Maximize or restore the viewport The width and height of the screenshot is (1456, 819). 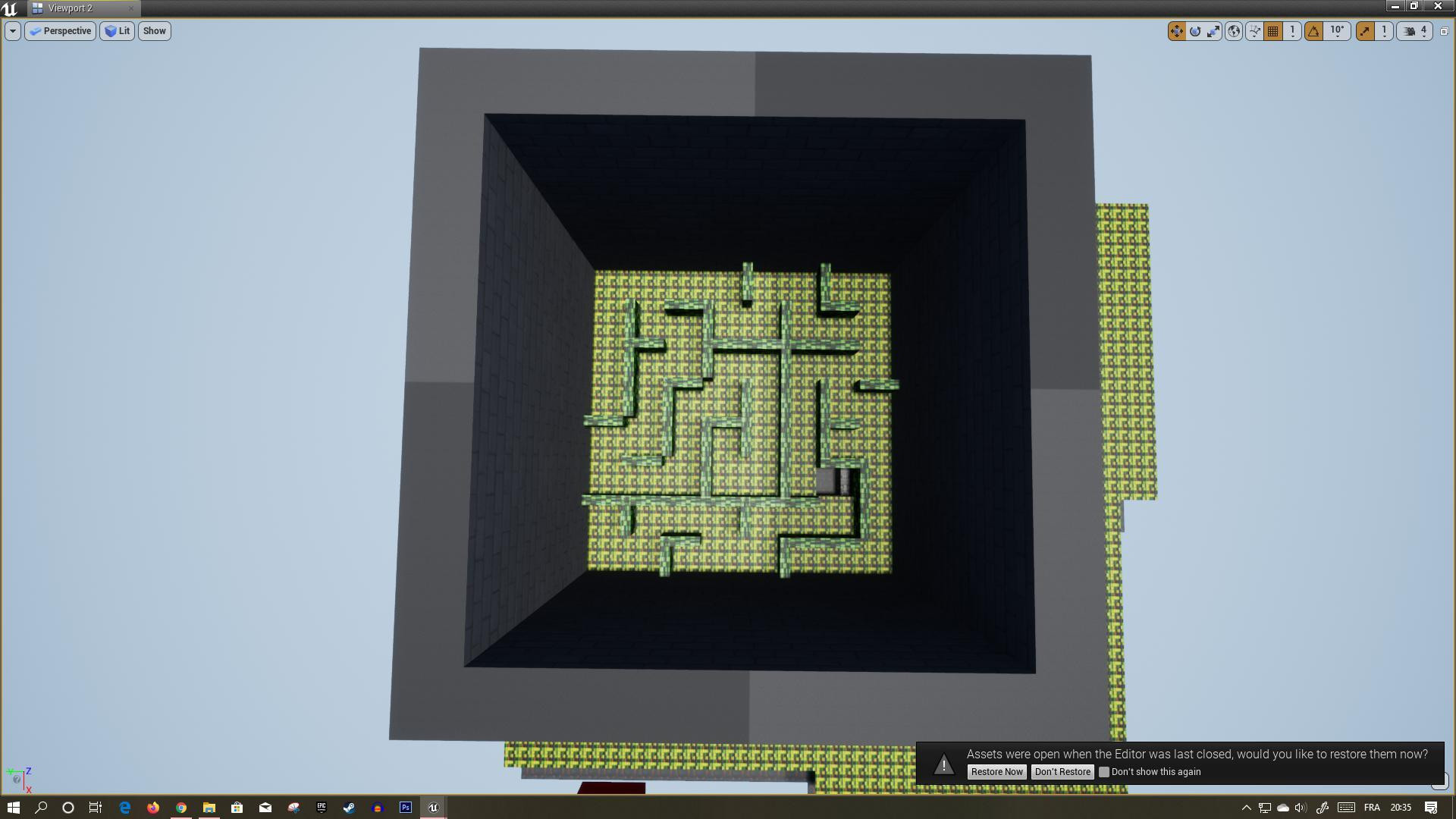point(1444,31)
